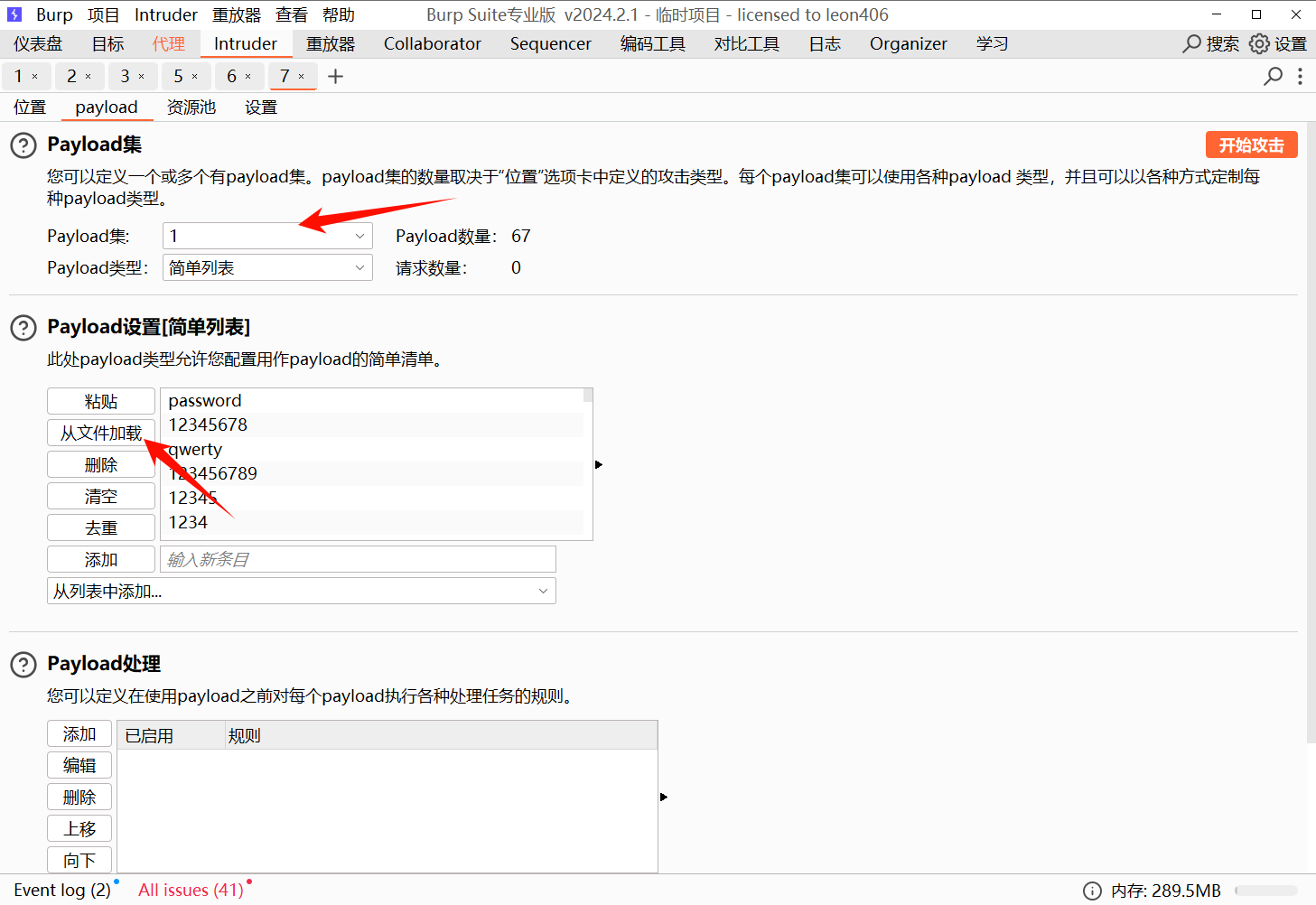1316x905 pixels.
Task: Click the 从文件加载 button
Action: pyautogui.click(x=101, y=433)
